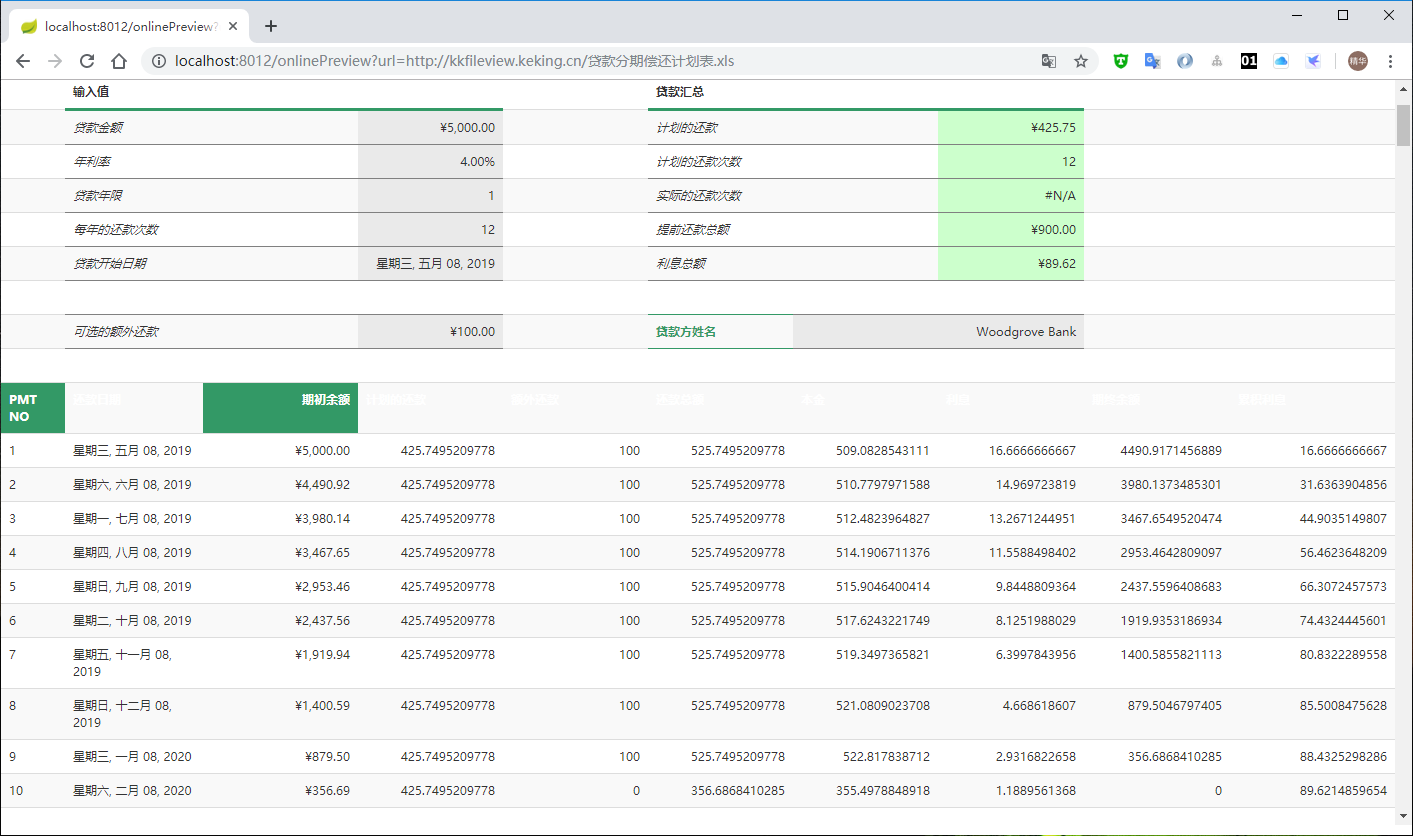Open the purple bird extension icon
The height and width of the screenshot is (836, 1413).
coord(1313,61)
